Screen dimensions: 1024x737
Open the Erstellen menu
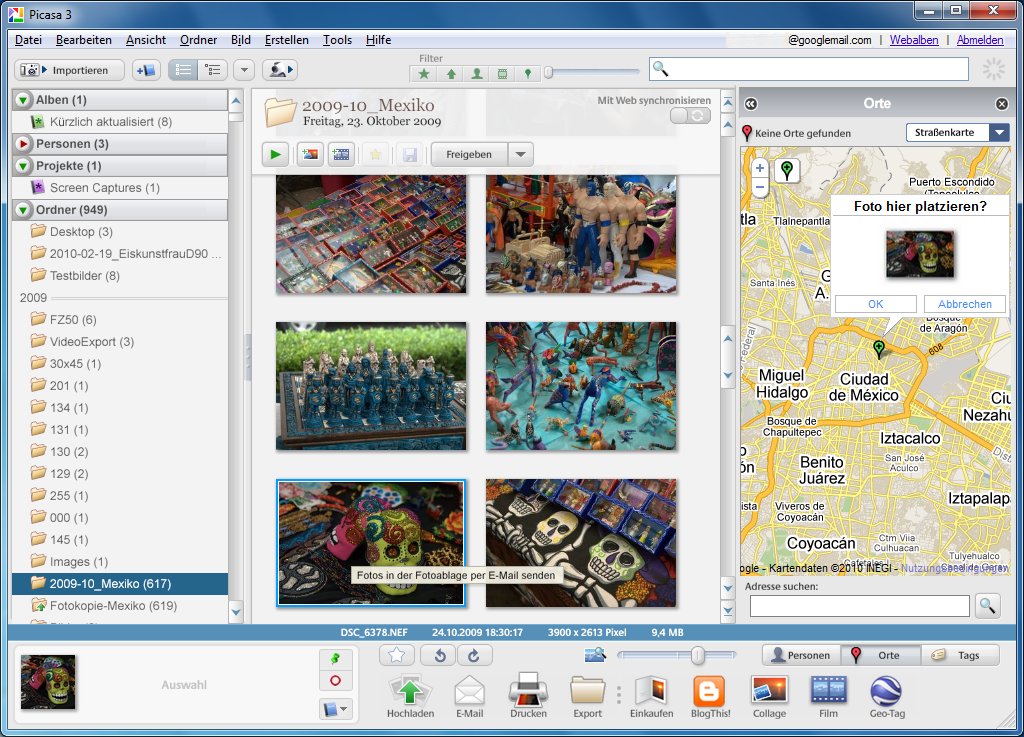(x=286, y=40)
